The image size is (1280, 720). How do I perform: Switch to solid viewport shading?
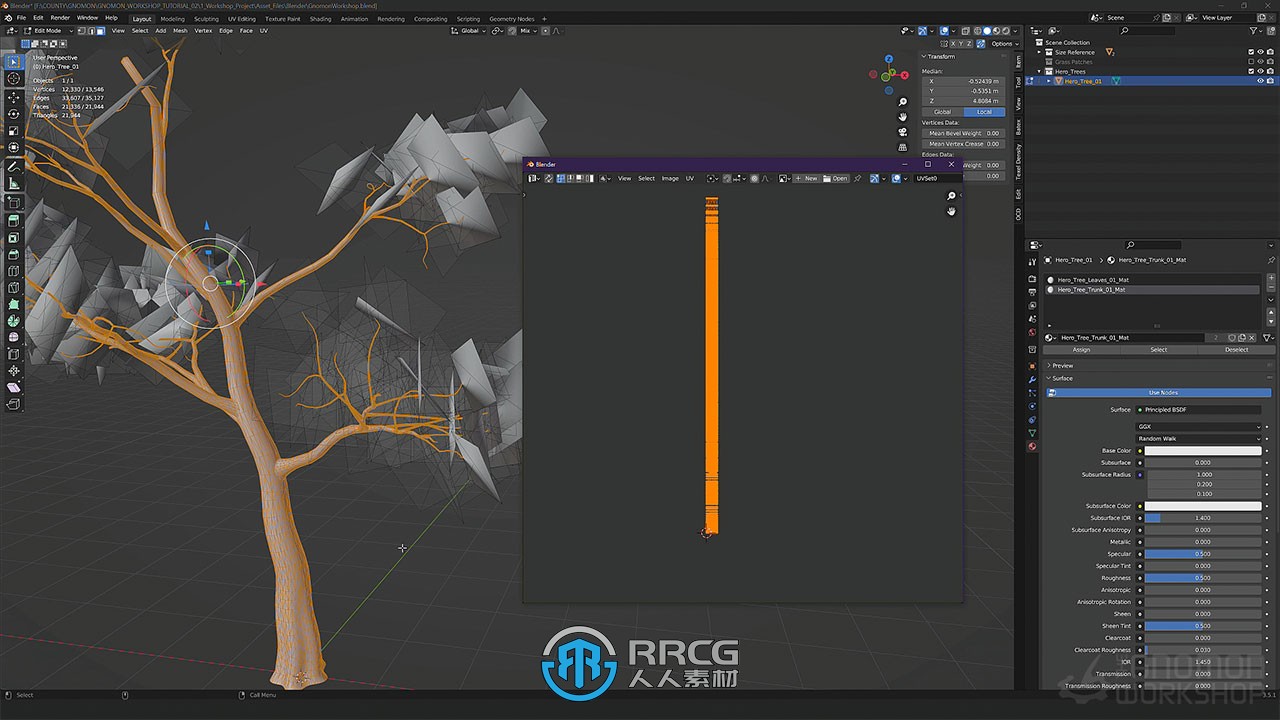point(988,31)
